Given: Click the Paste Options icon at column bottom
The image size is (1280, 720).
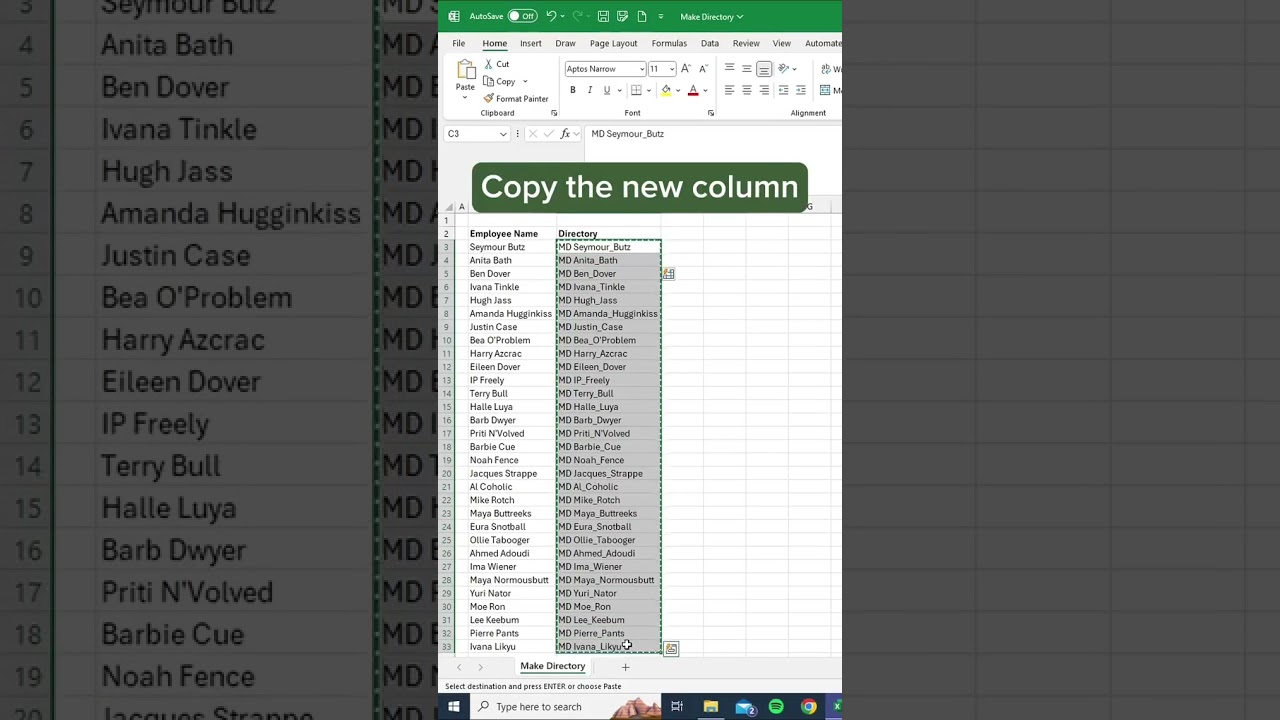Looking at the screenshot, I should (x=671, y=649).
